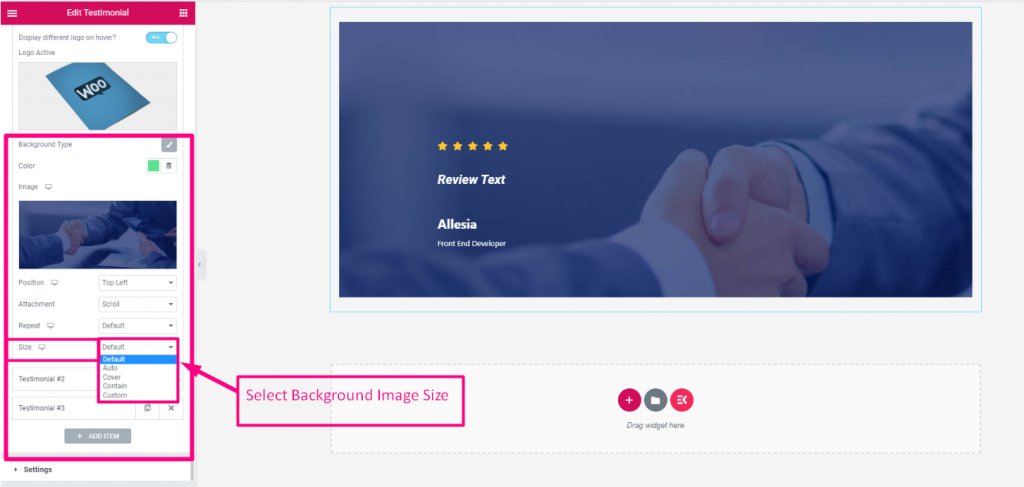Open the green color swatch picker
The height and width of the screenshot is (487, 1024).
tap(153, 166)
